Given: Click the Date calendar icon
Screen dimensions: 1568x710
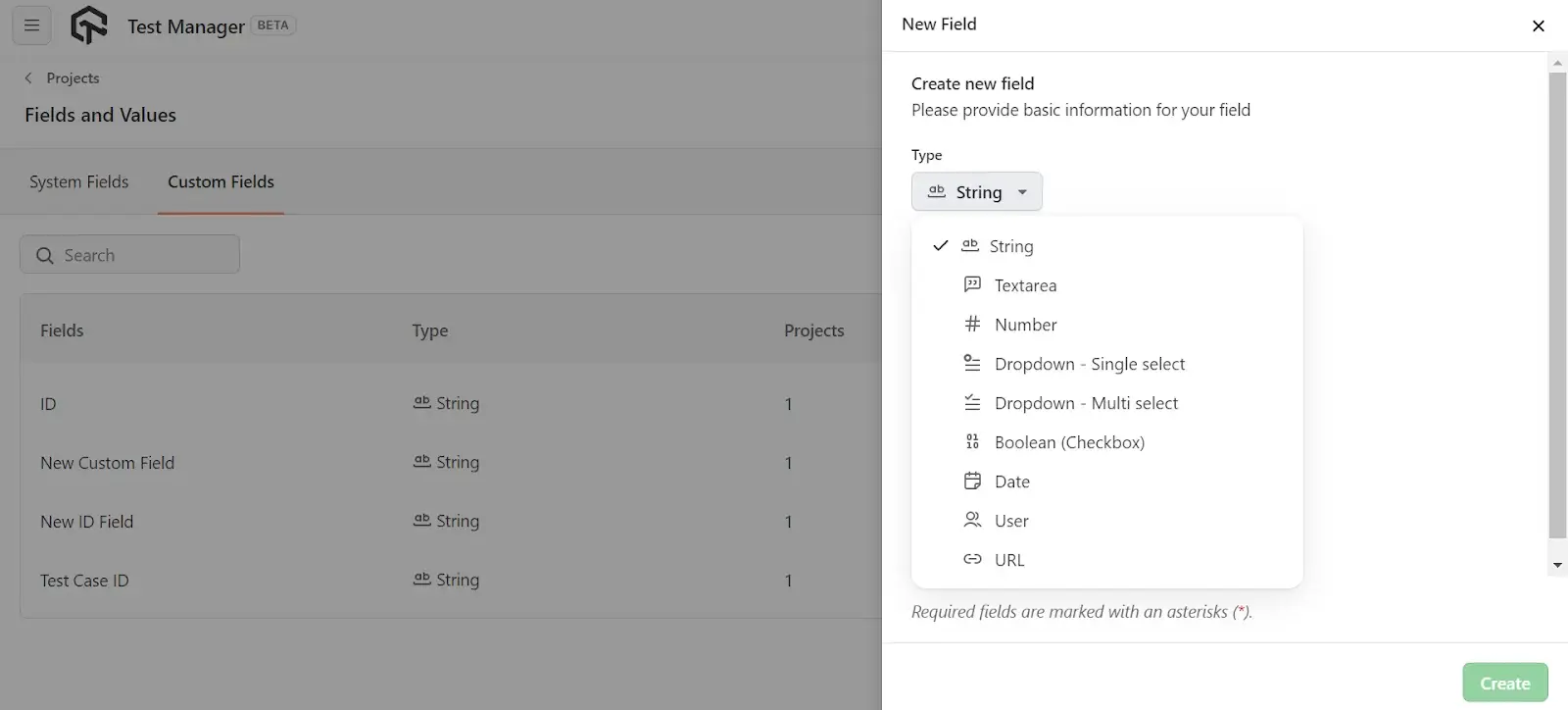Looking at the screenshot, I should coord(972,481).
